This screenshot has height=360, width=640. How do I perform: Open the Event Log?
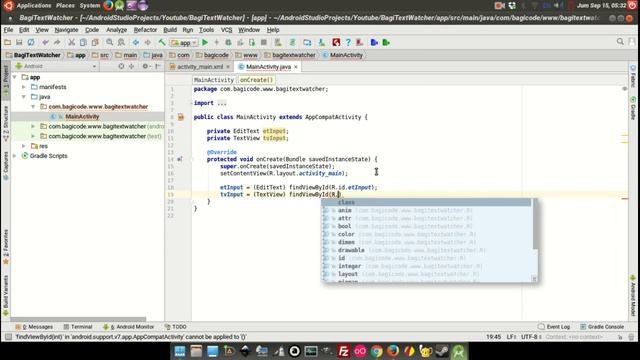click(554, 327)
